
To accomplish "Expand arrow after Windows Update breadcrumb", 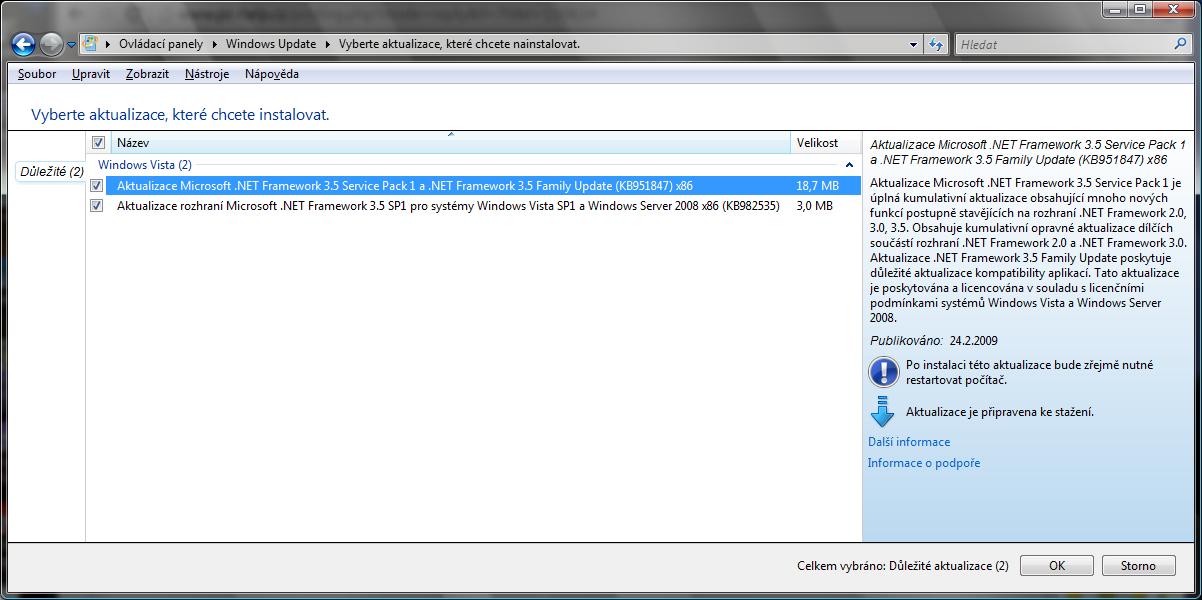I will click(328, 44).
